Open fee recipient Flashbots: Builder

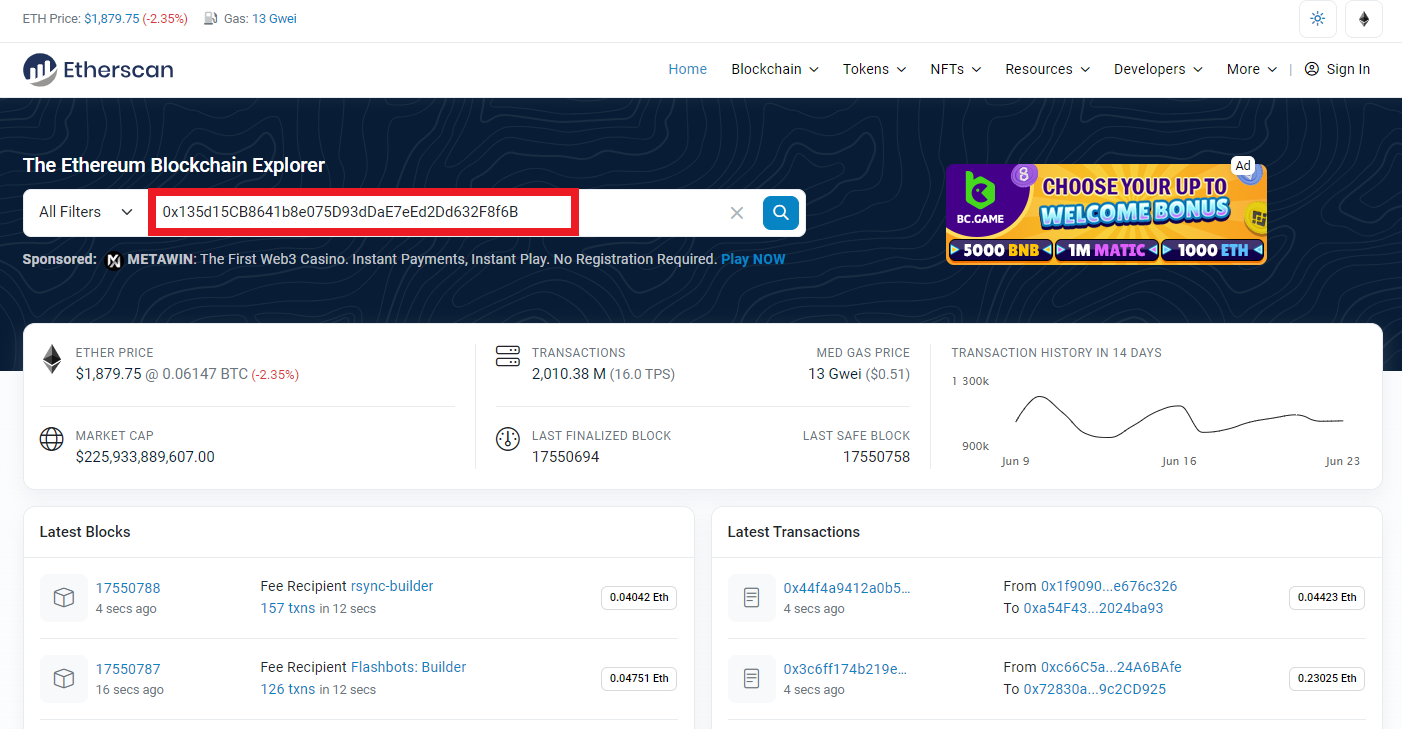pos(408,667)
